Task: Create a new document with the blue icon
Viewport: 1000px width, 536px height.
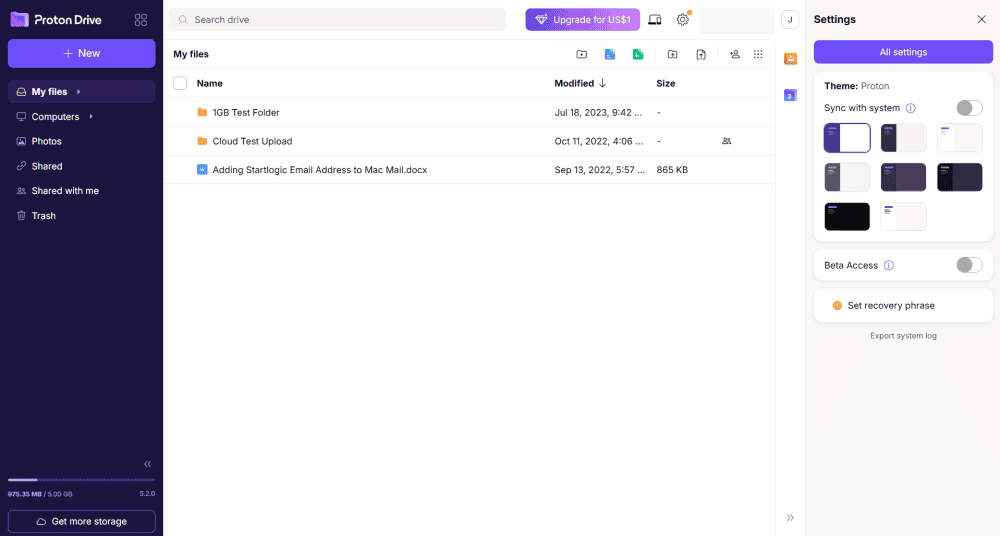Action: tap(609, 54)
